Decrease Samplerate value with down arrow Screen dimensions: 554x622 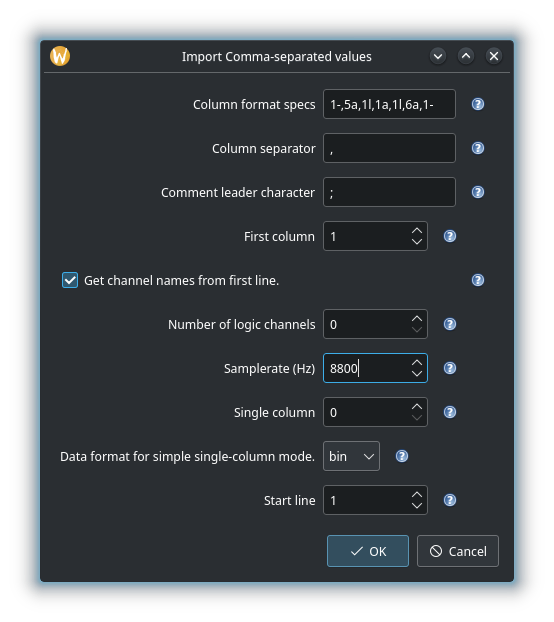click(417, 374)
